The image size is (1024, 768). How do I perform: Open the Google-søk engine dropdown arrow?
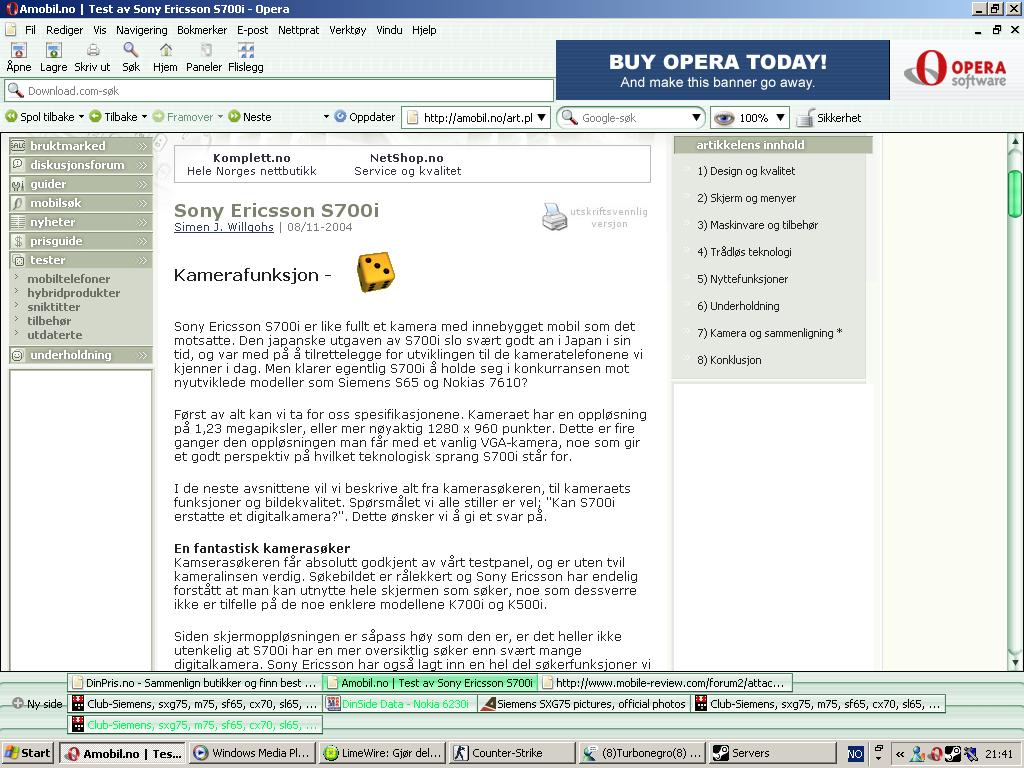pyautogui.click(x=696, y=118)
